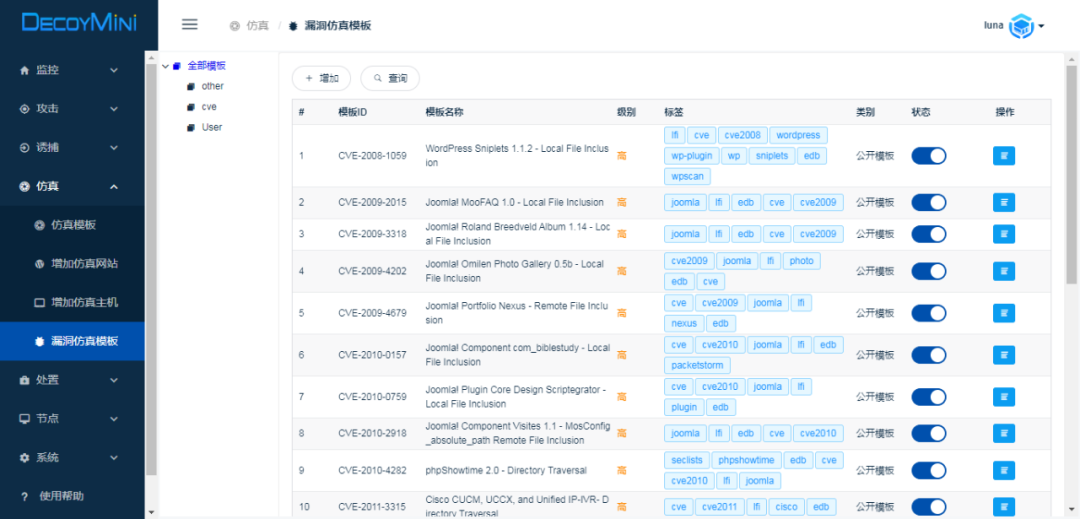Click the wordpress tag in row 1
Image resolution: width=1080 pixels, height=519 pixels.
[x=798, y=135]
